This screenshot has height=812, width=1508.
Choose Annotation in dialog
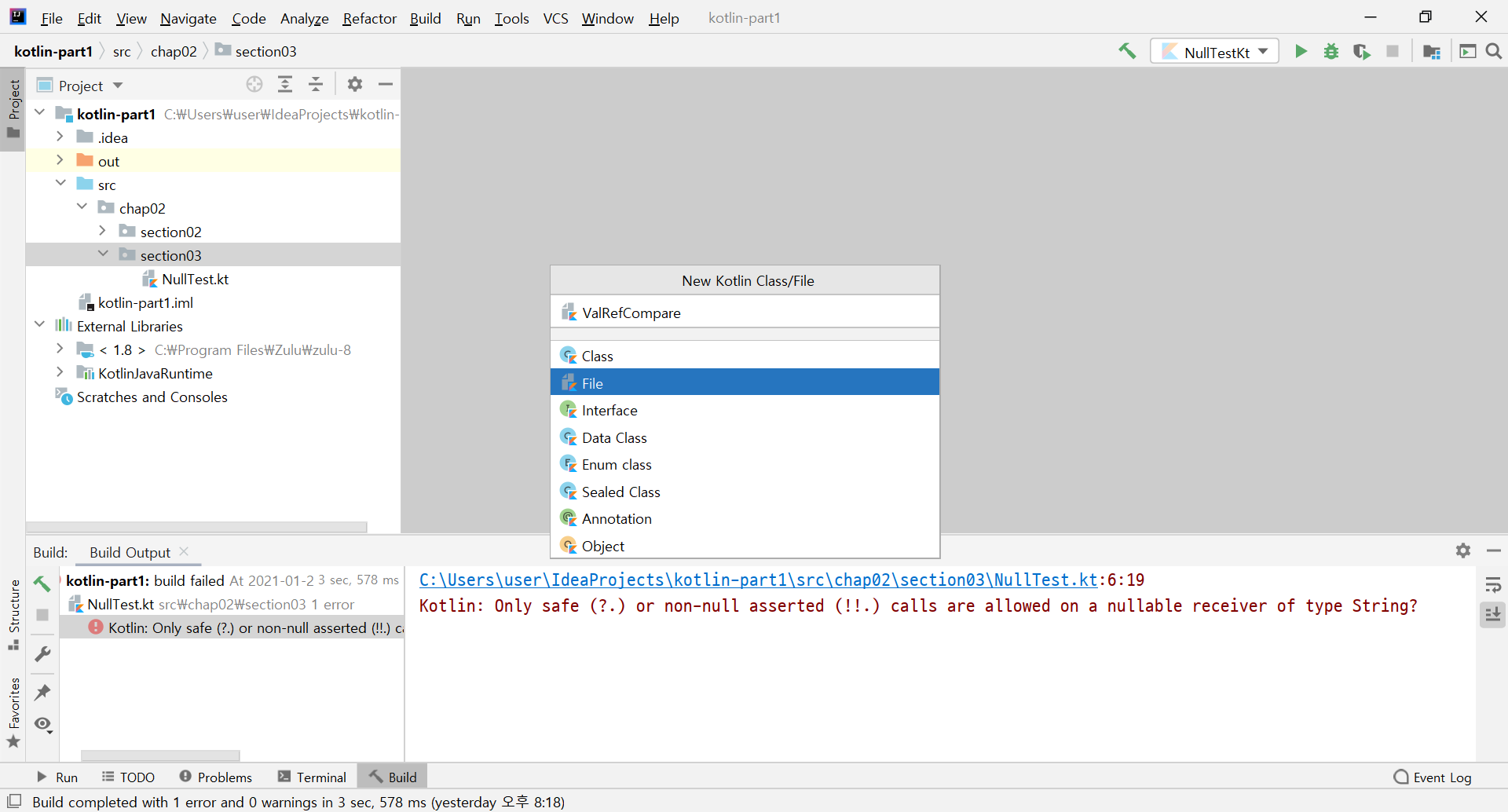745,518
